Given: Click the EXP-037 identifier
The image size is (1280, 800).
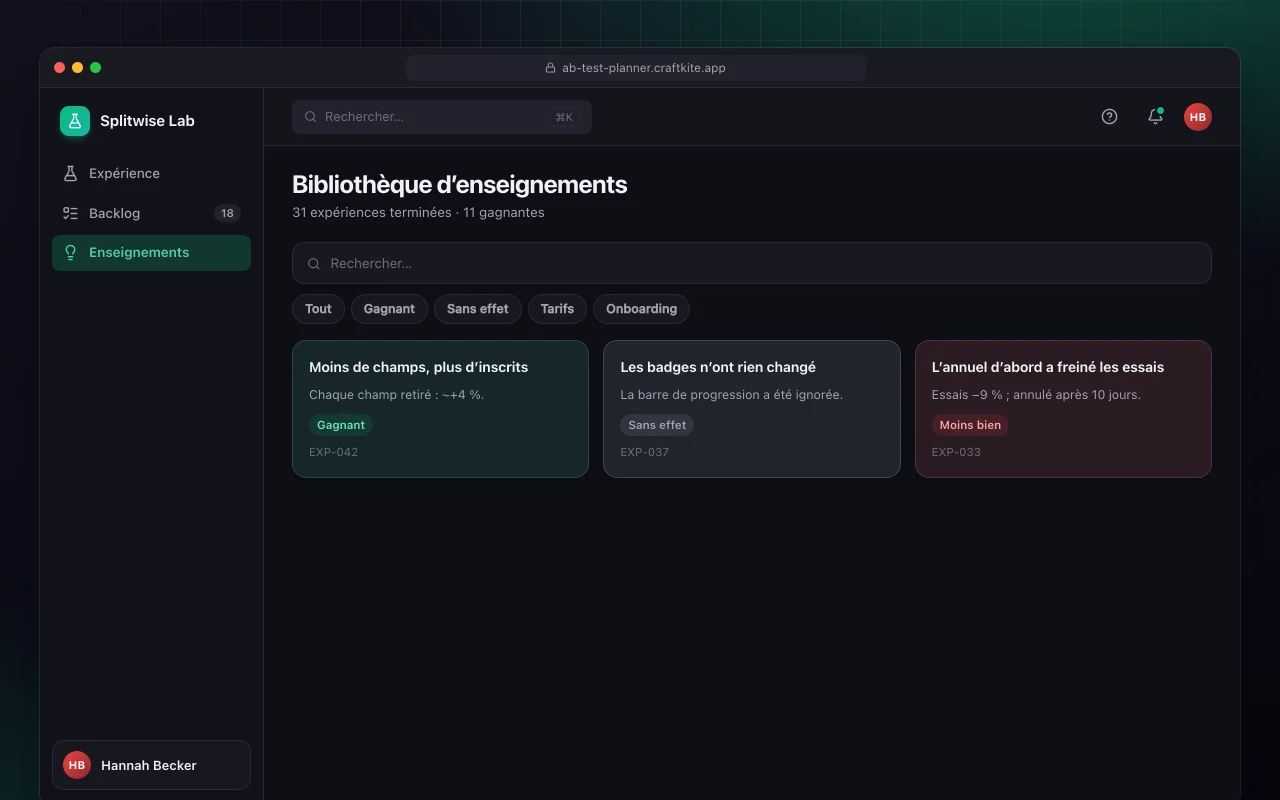Looking at the screenshot, I should tap(645, 452).
